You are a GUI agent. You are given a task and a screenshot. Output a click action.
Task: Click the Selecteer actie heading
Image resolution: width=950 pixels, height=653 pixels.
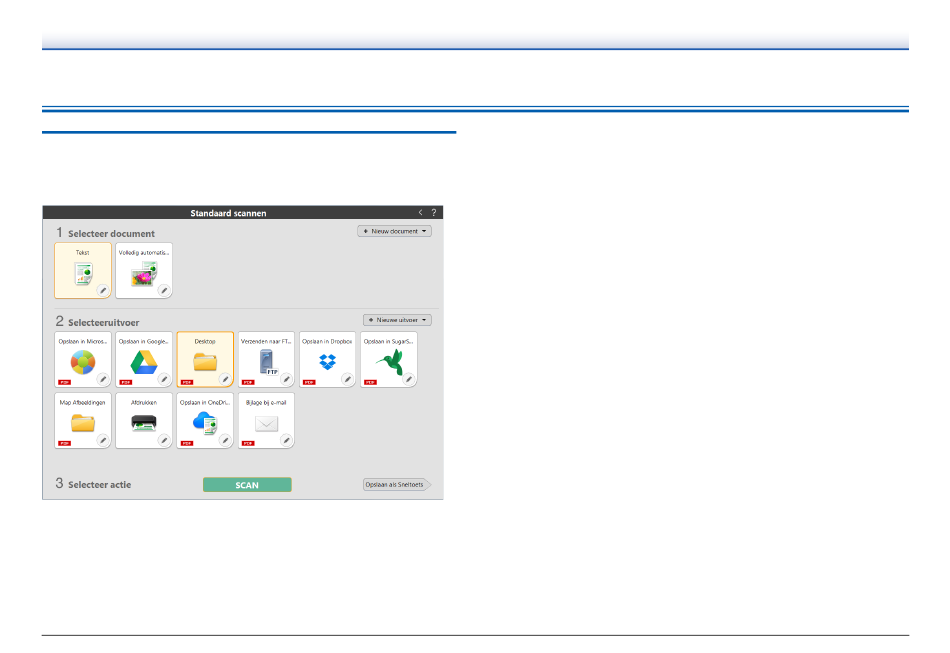tap(99, 485)
